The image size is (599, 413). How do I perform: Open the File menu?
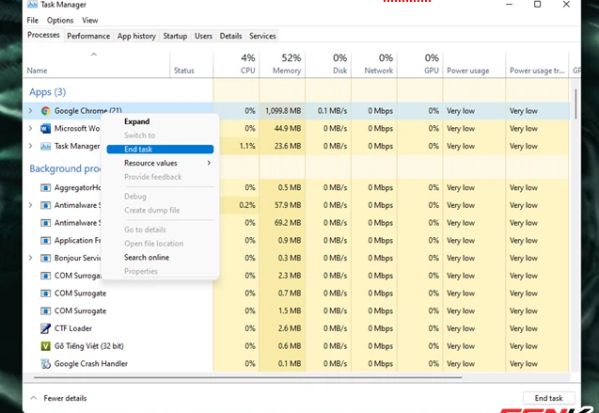32,20
